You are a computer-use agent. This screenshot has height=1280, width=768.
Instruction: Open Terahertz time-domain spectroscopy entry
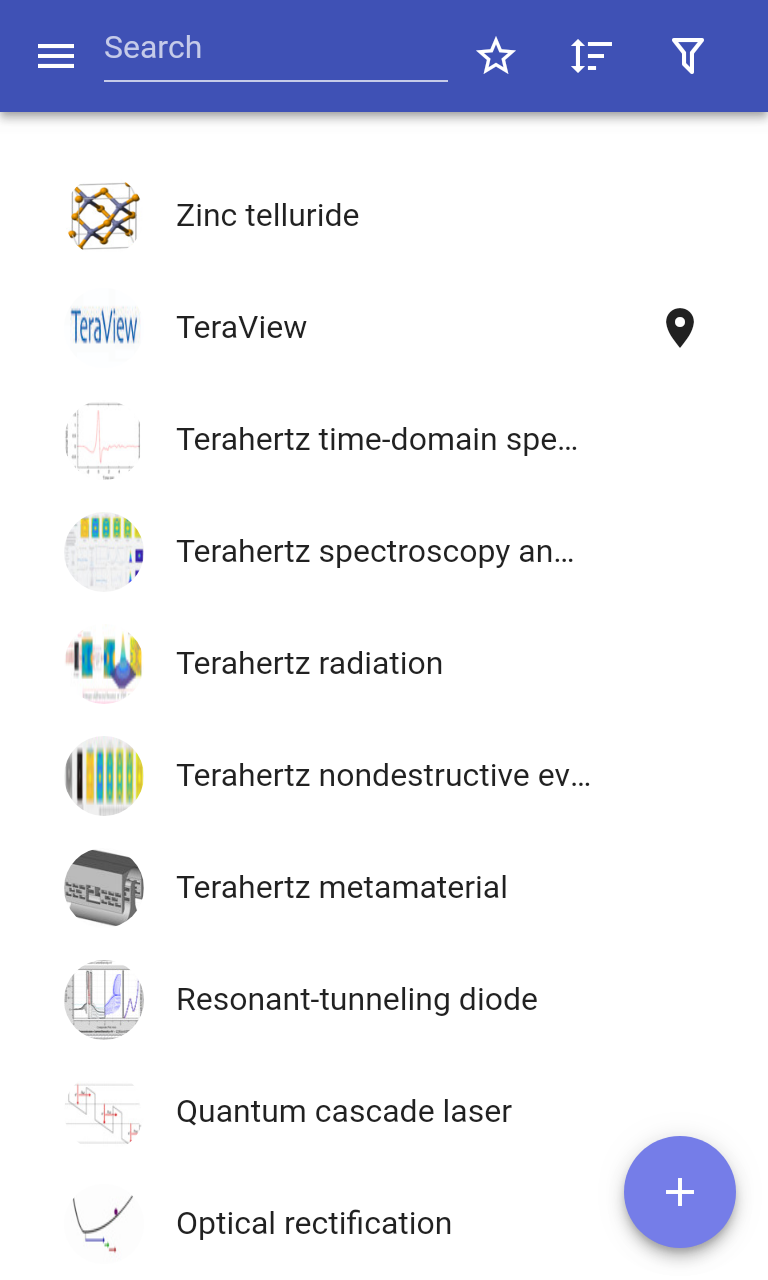click(384, 440)
